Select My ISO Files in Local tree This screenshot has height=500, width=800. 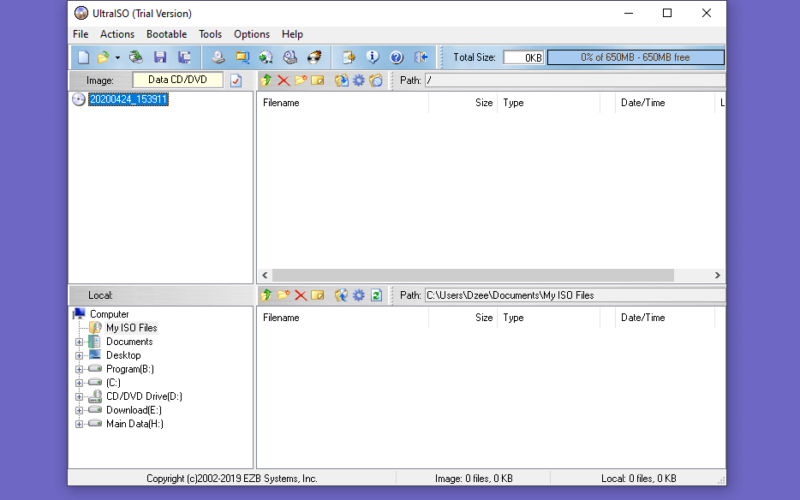coord(131,328)
